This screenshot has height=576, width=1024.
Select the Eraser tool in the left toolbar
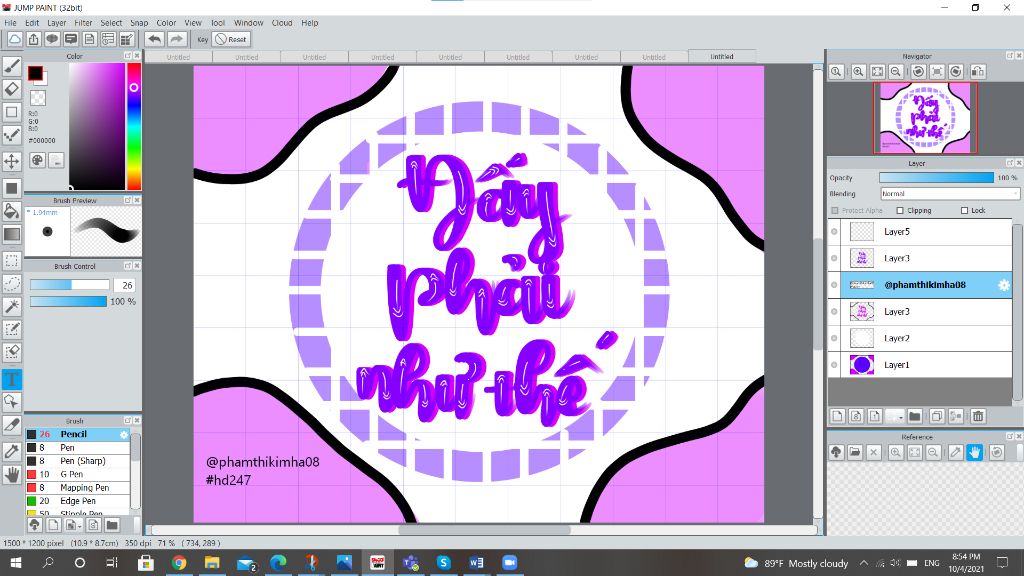click(12, 89)
